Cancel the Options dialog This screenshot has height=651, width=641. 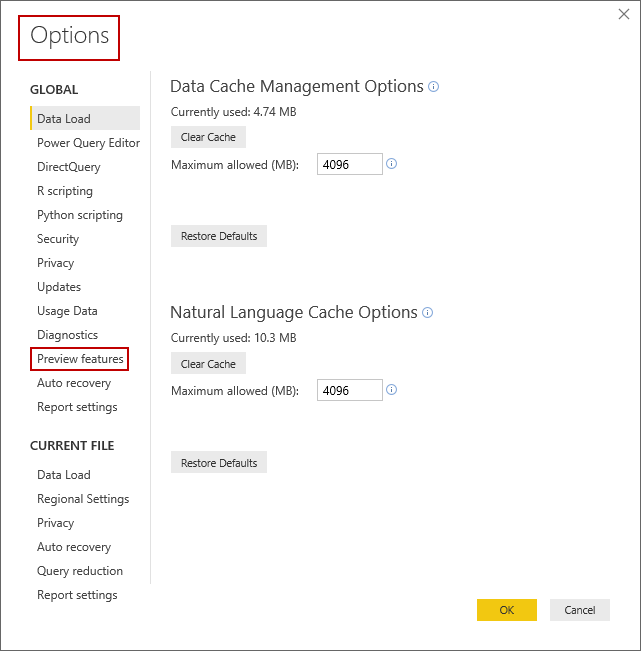click(x=580, y=610)
